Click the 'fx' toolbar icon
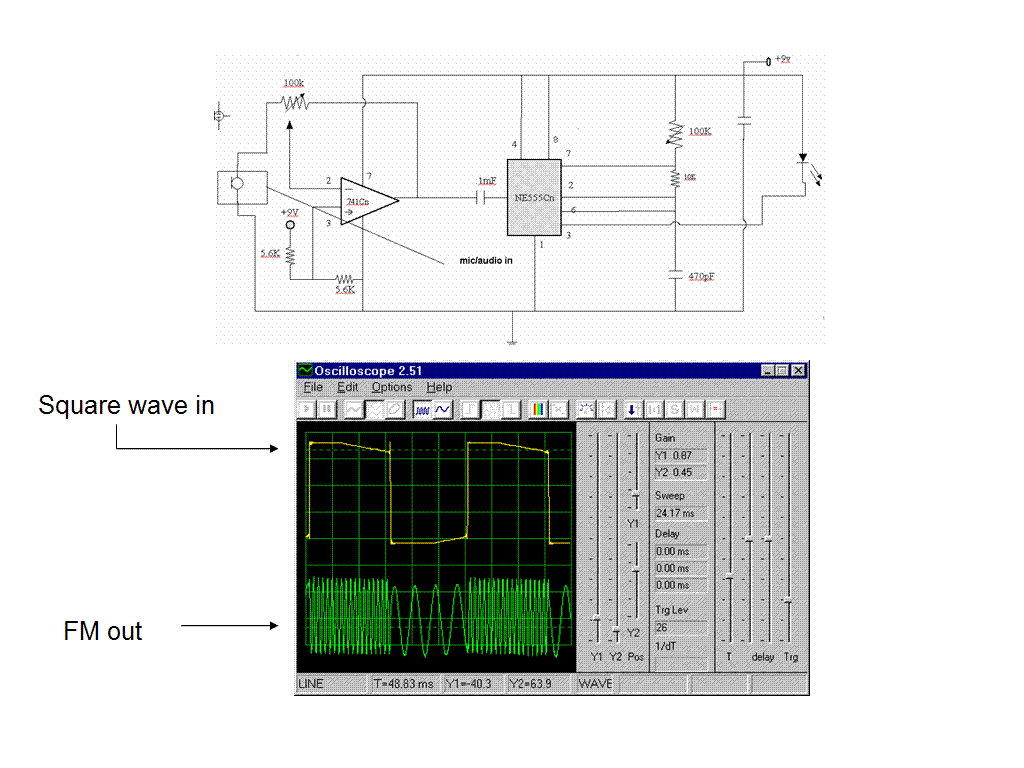 tap(558, 409)
